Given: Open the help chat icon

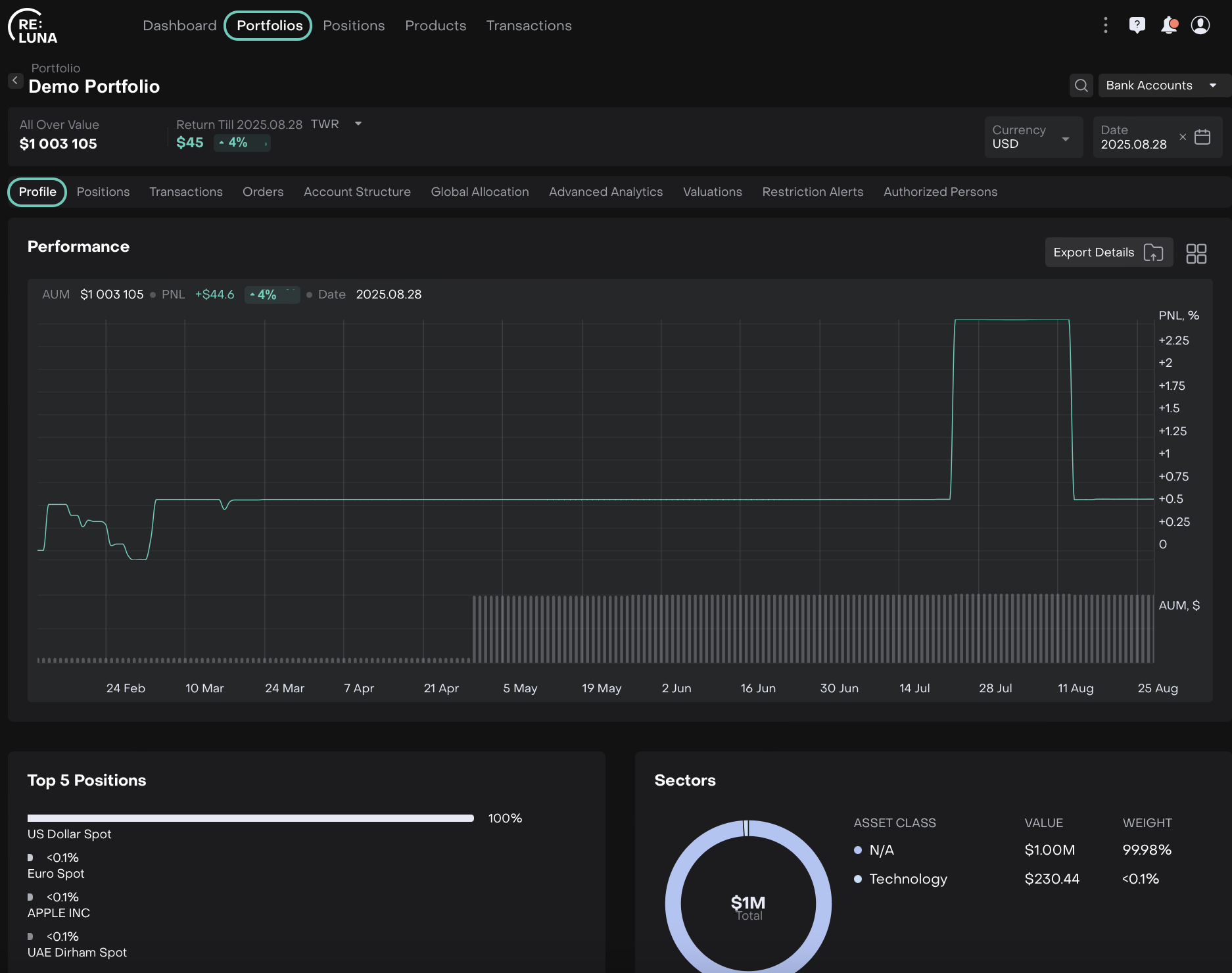Looking at the screenshot, I should pos(1137,26).
